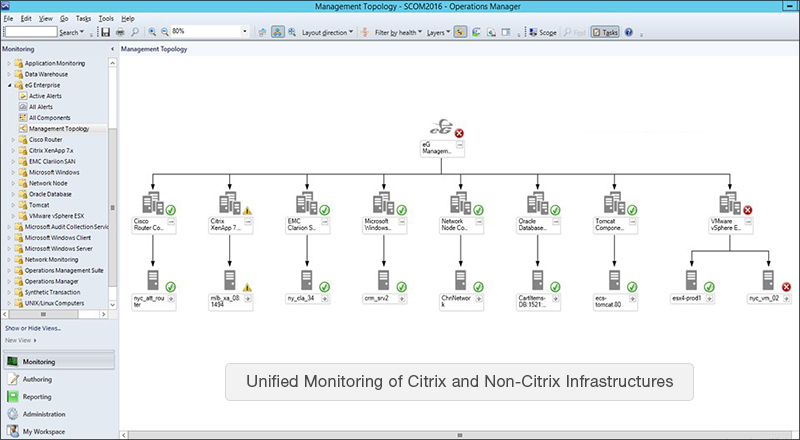Click the All Components view icon
The width and height of the screenshot is (800, 440).
(22, 117)
